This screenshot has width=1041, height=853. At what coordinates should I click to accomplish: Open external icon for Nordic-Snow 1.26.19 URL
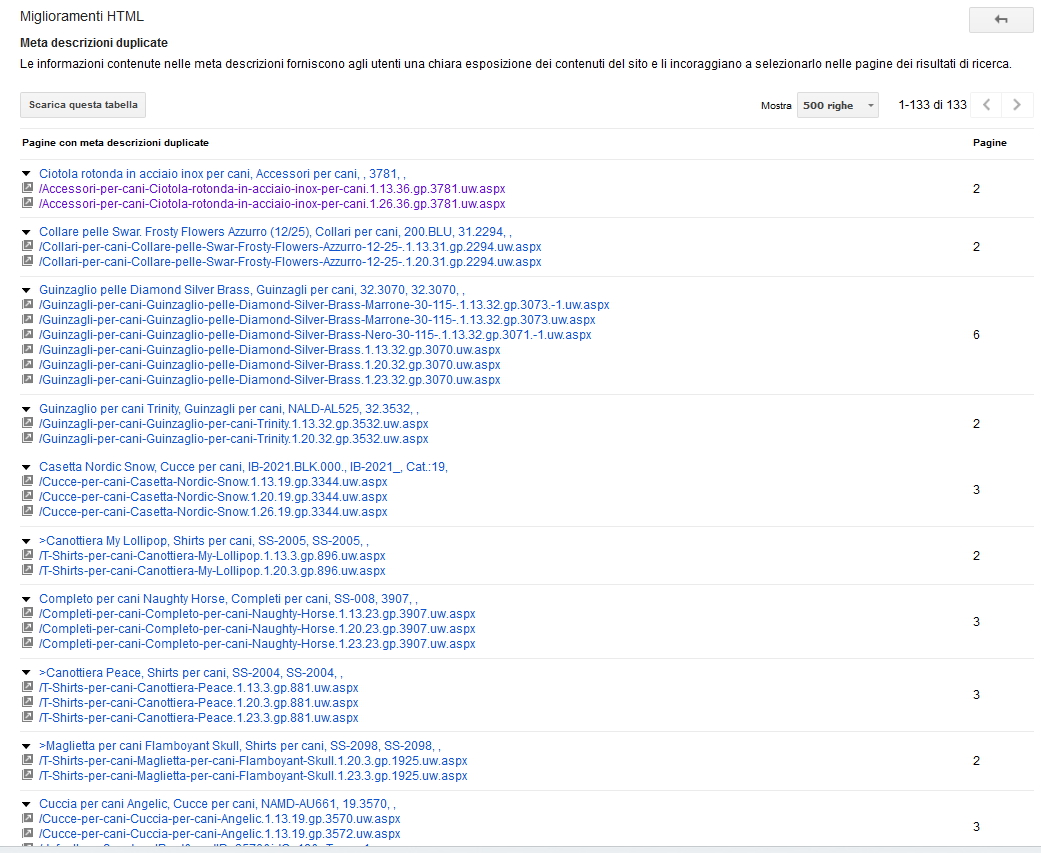click(27, 511)
